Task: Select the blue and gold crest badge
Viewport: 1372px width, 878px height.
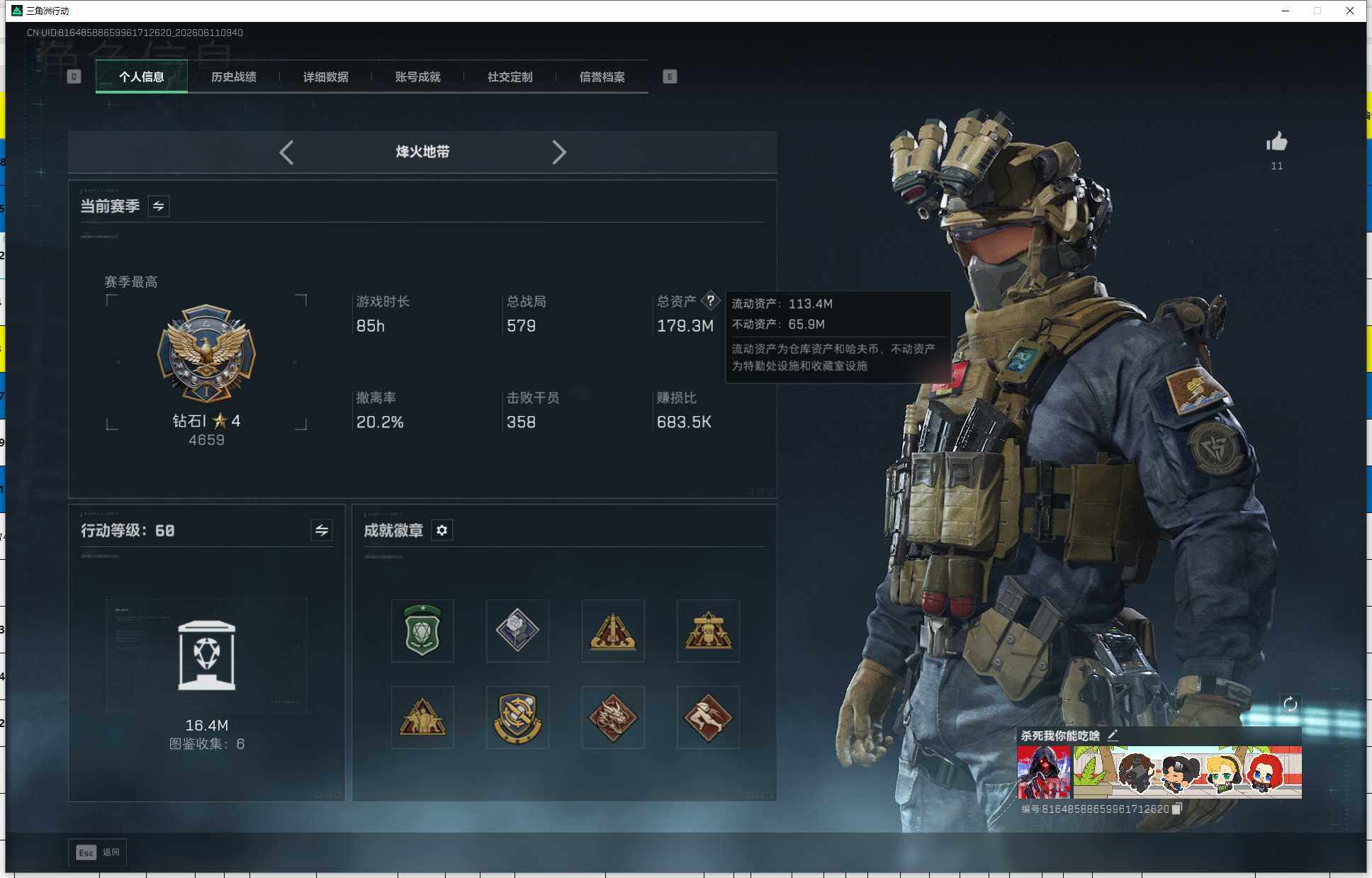Action: (517, 717)
